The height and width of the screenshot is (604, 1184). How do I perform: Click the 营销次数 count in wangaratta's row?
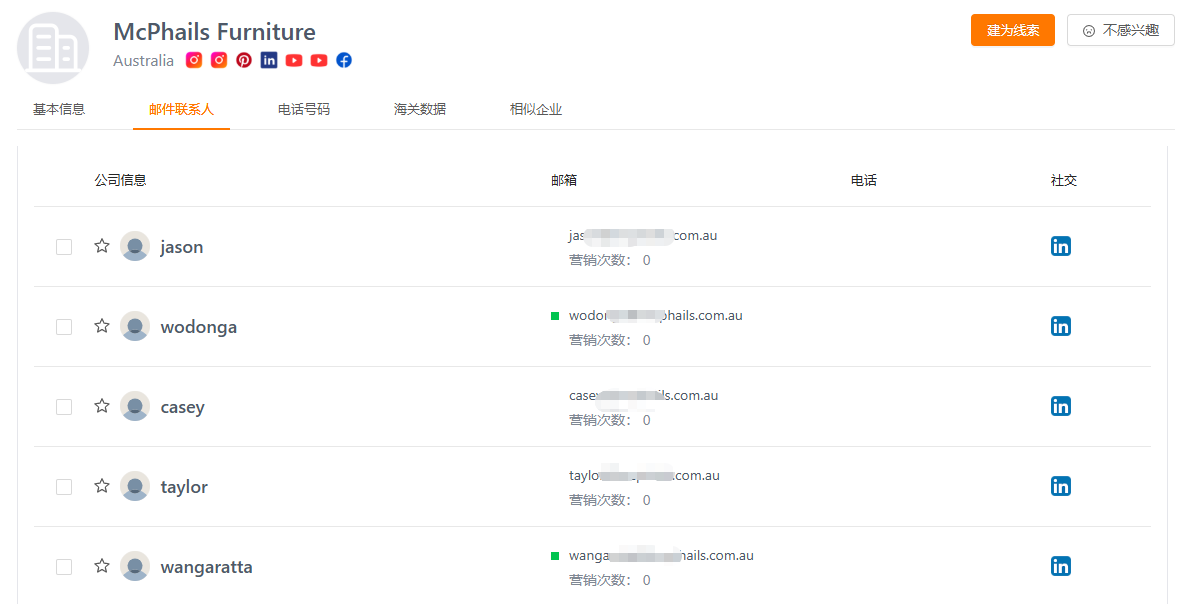point(609,581)
